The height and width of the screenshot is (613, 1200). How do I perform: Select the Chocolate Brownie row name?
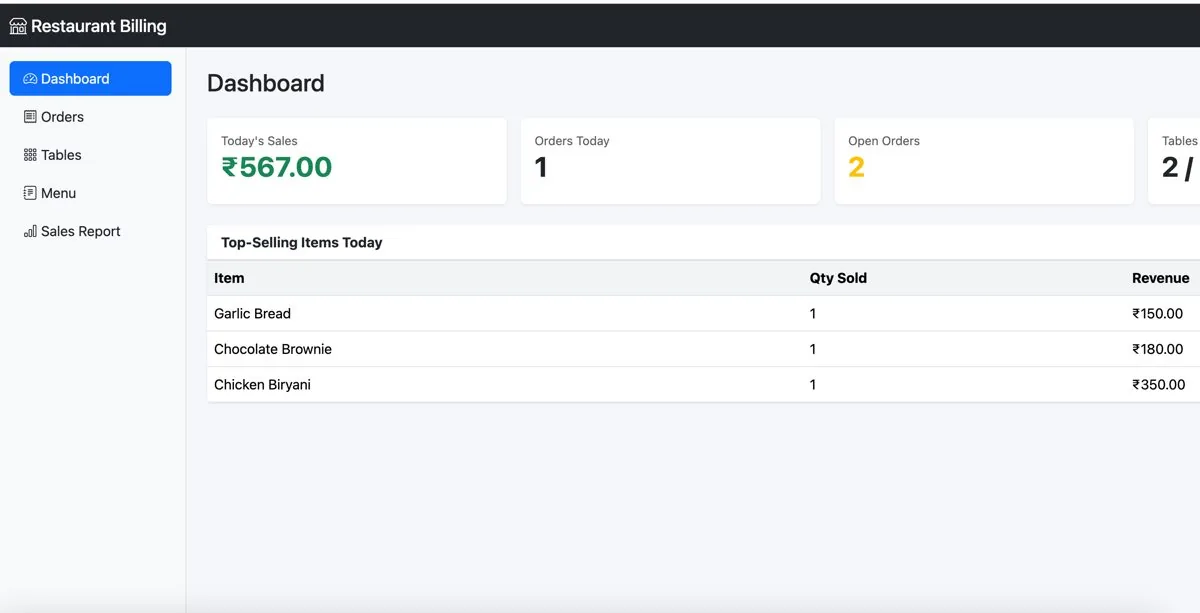pos(273,349)
